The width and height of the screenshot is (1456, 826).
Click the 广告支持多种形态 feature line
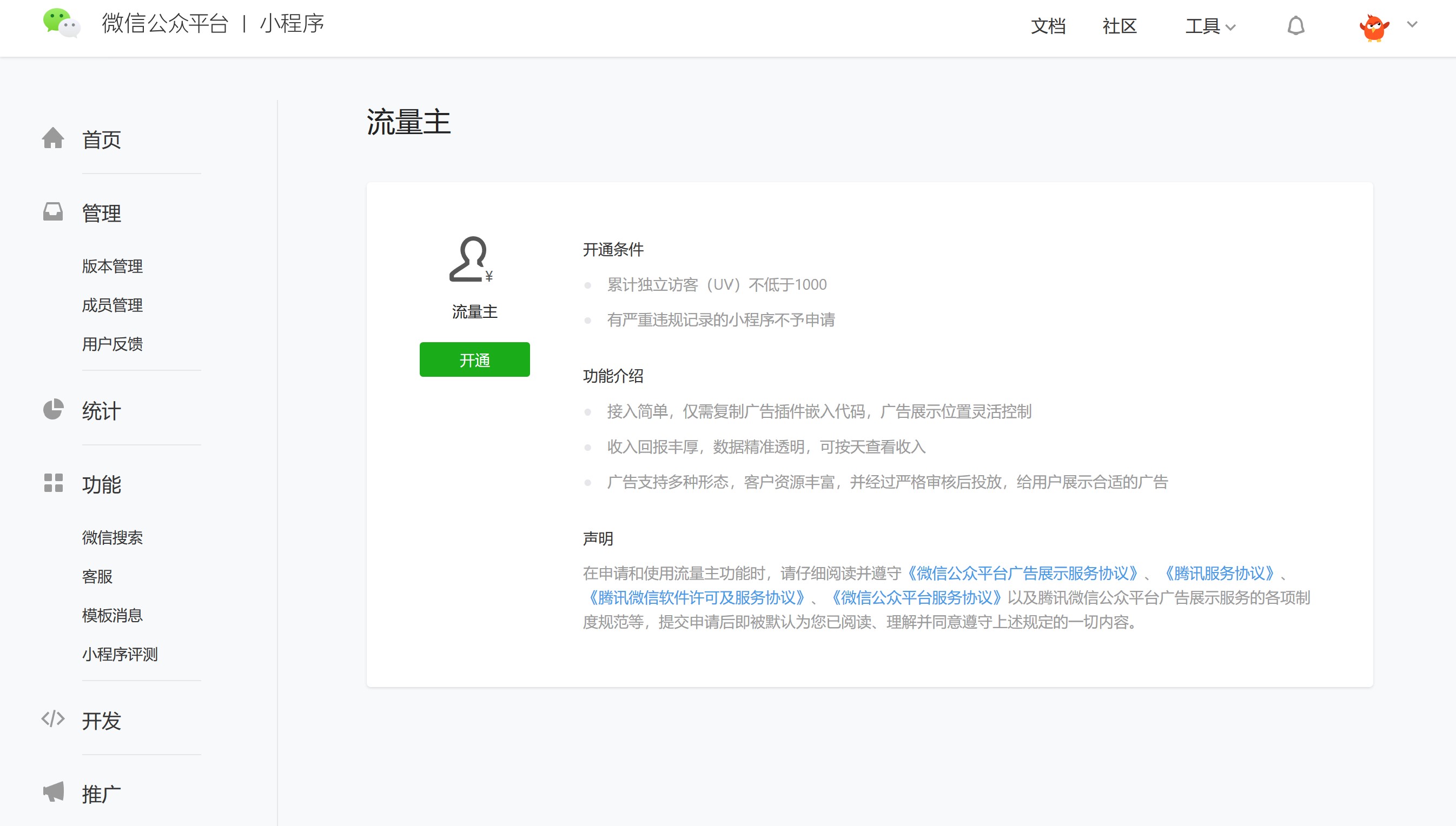888,482
